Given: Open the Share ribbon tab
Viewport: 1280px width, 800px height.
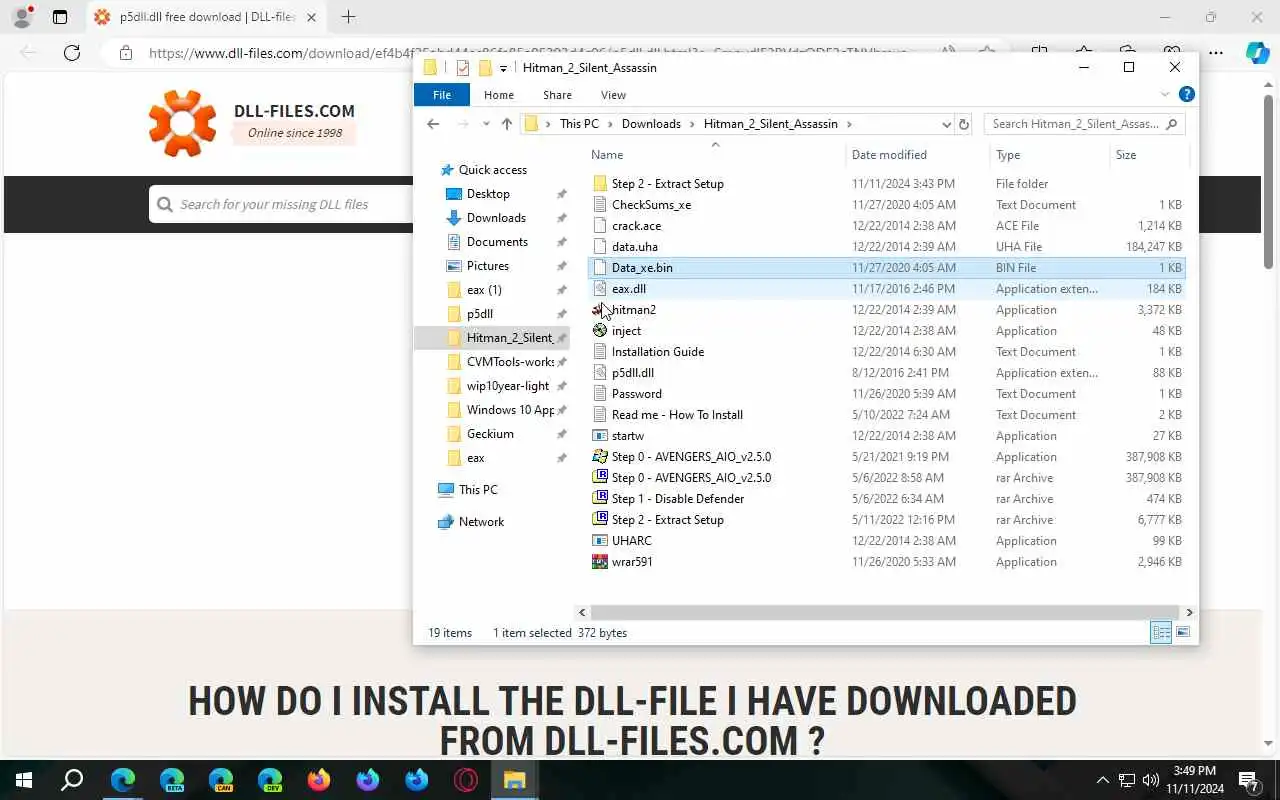Looking at the screenshot, I should pyautogui.click(x=557, y=95).
